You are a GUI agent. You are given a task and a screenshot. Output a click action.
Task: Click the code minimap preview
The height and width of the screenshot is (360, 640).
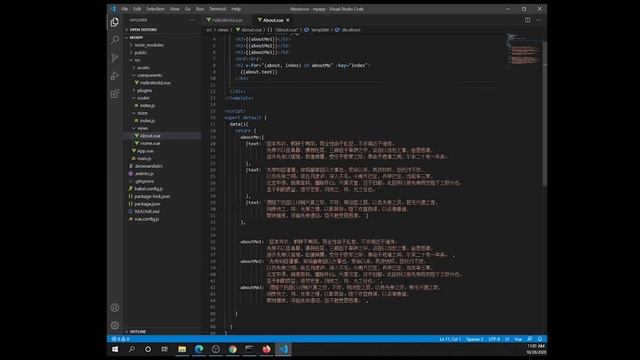524,49
